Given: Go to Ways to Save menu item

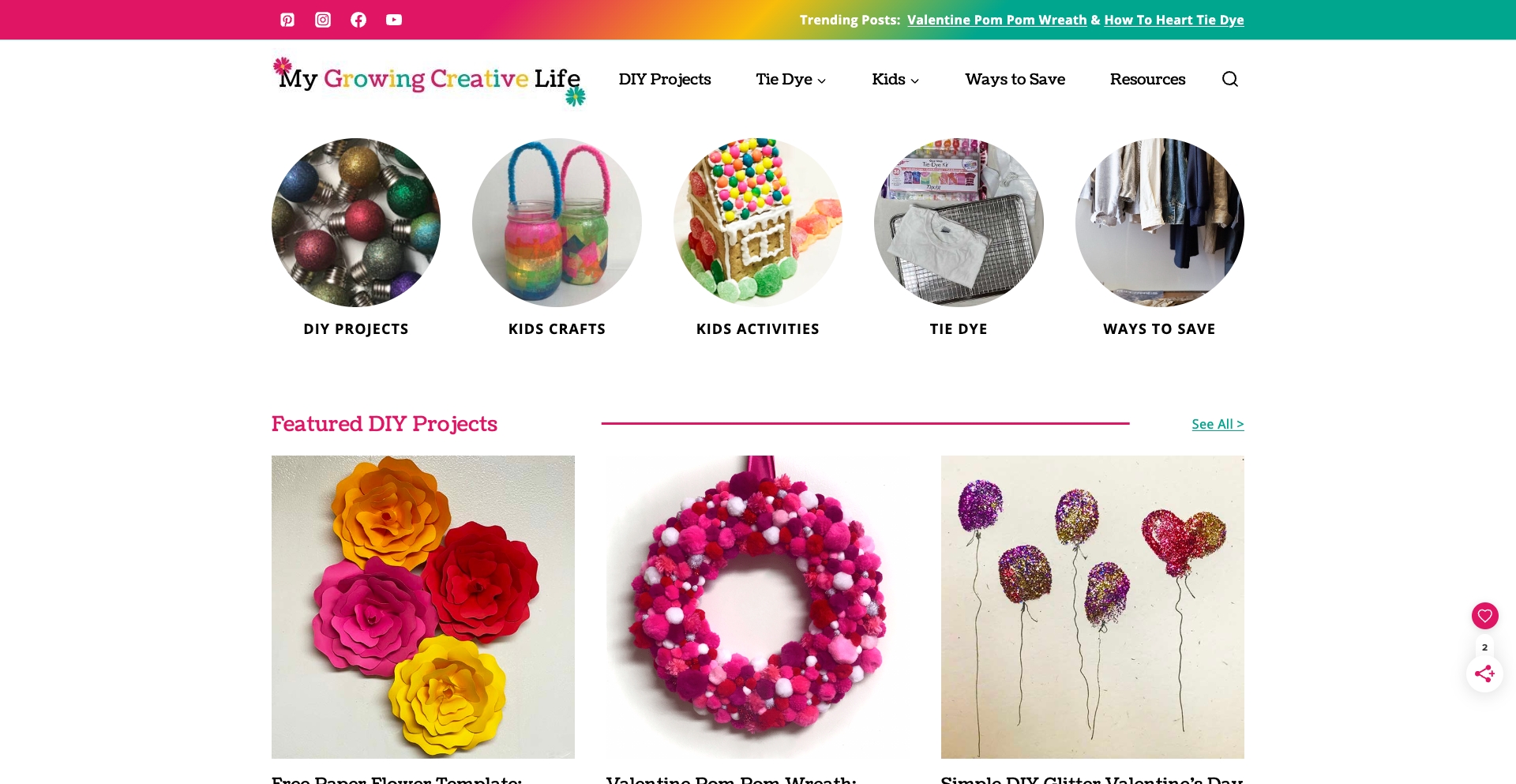Looking at the screenshot, I should coord(1015,79).
